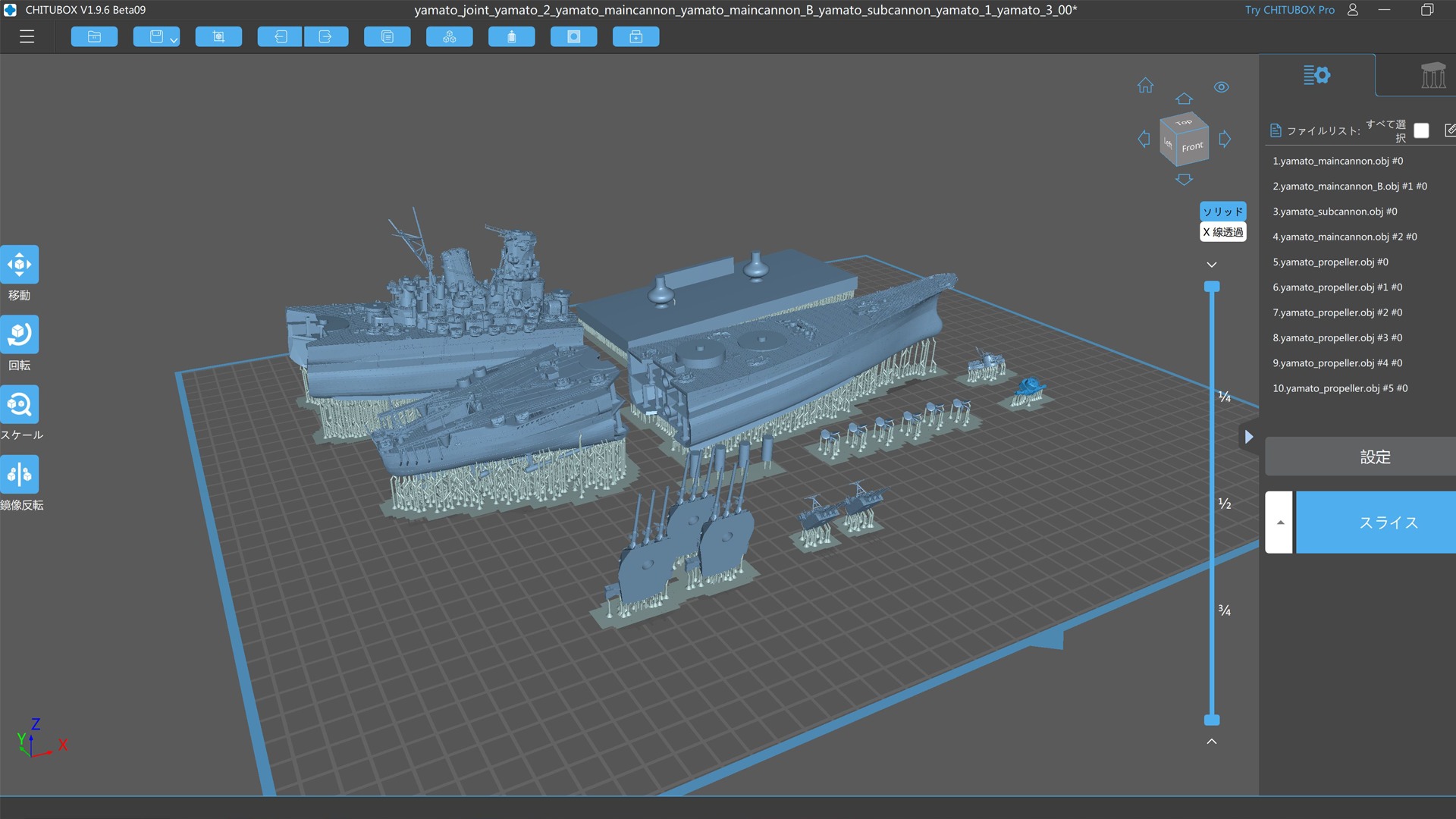Open the Settings (設定) button

point(1374,457)
